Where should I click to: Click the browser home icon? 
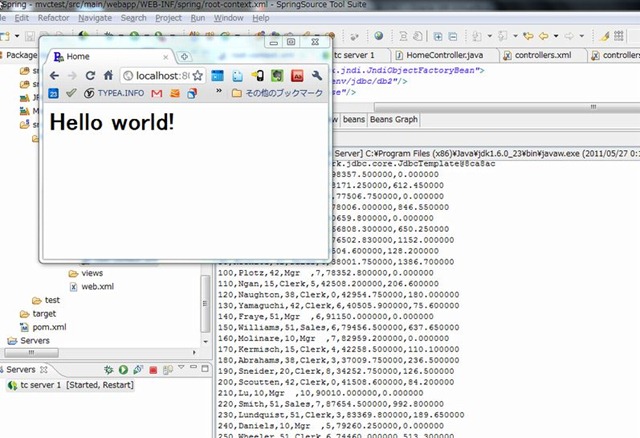pyautogui.click(x=109, y=75)
